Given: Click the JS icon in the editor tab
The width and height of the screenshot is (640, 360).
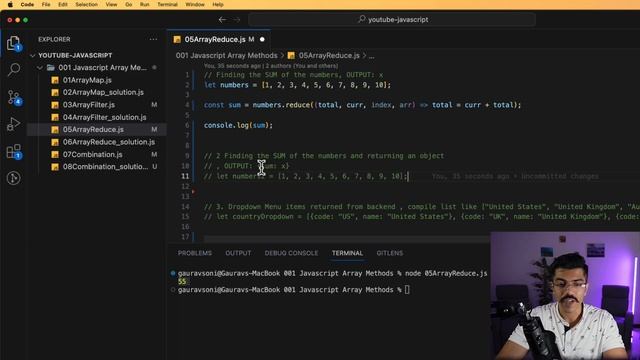Looking at the screenshot, I should pos(177,39).
